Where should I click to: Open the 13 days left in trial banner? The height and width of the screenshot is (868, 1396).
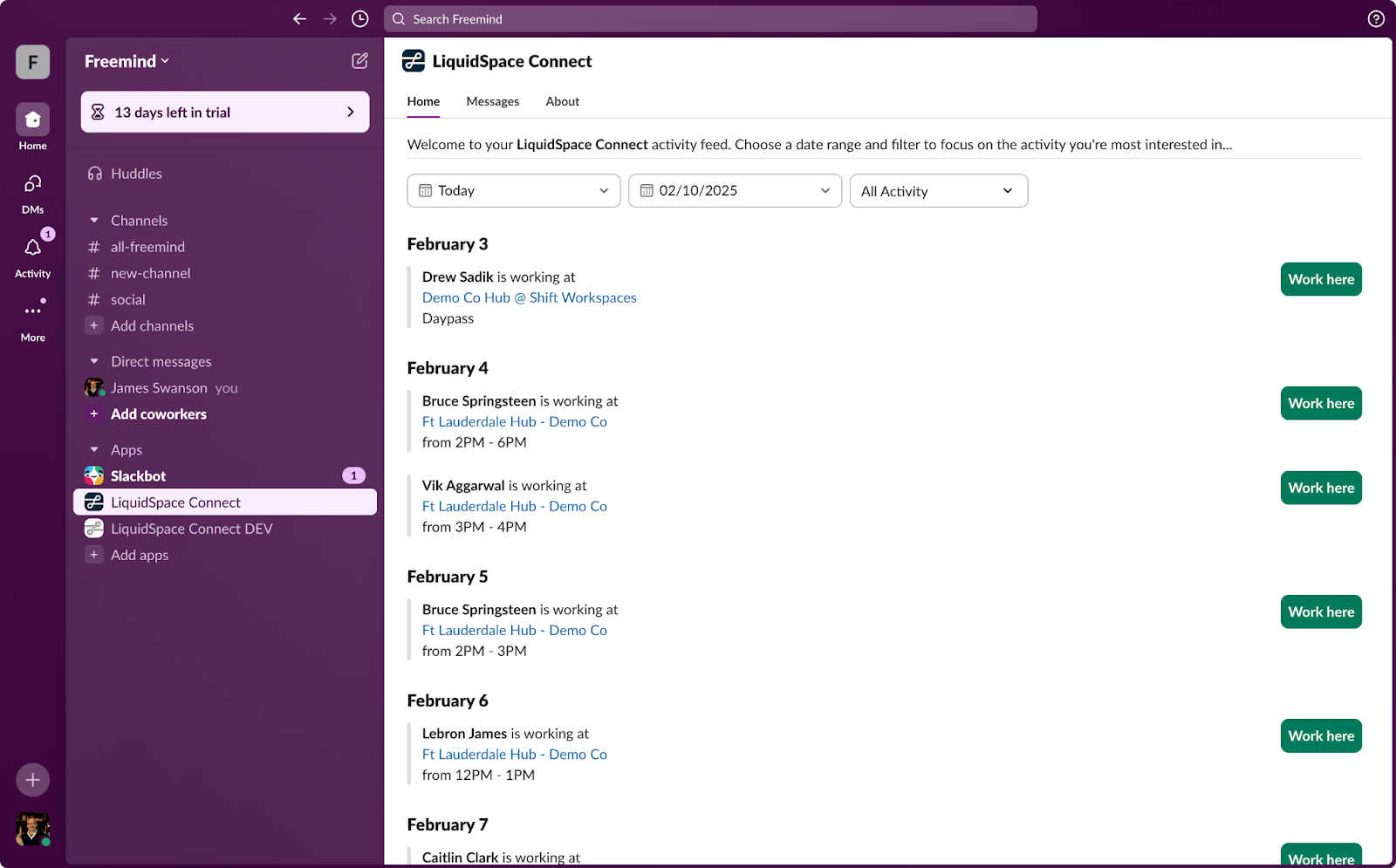click(225, 113)
